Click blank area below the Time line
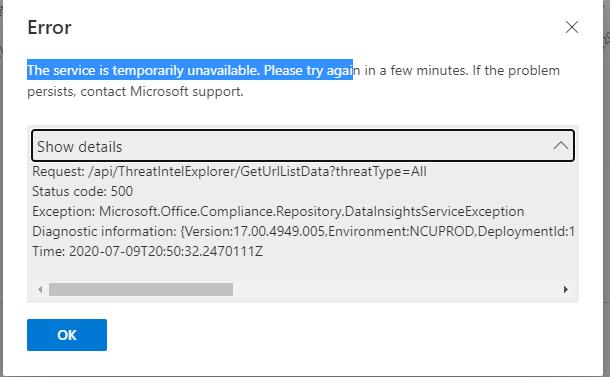The width and height of the screenshot is (610, 377). pyautogui.click(x=303, y=270)
